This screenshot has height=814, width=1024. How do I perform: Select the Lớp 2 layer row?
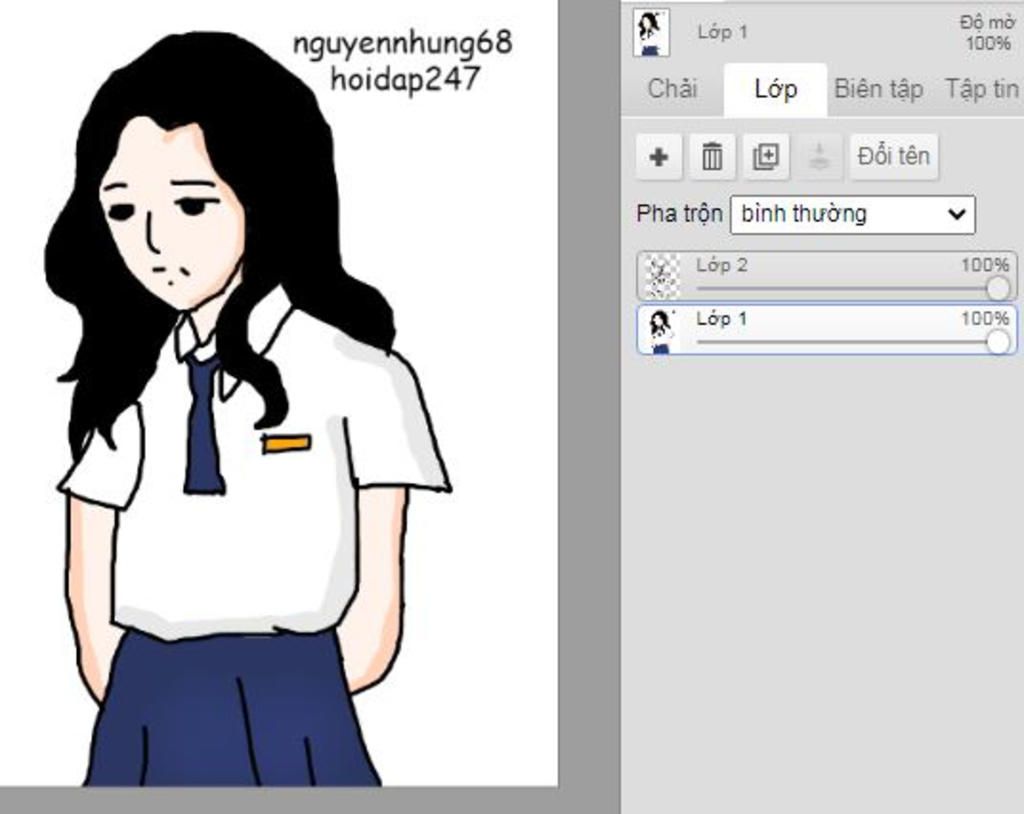tap(827, 276)
